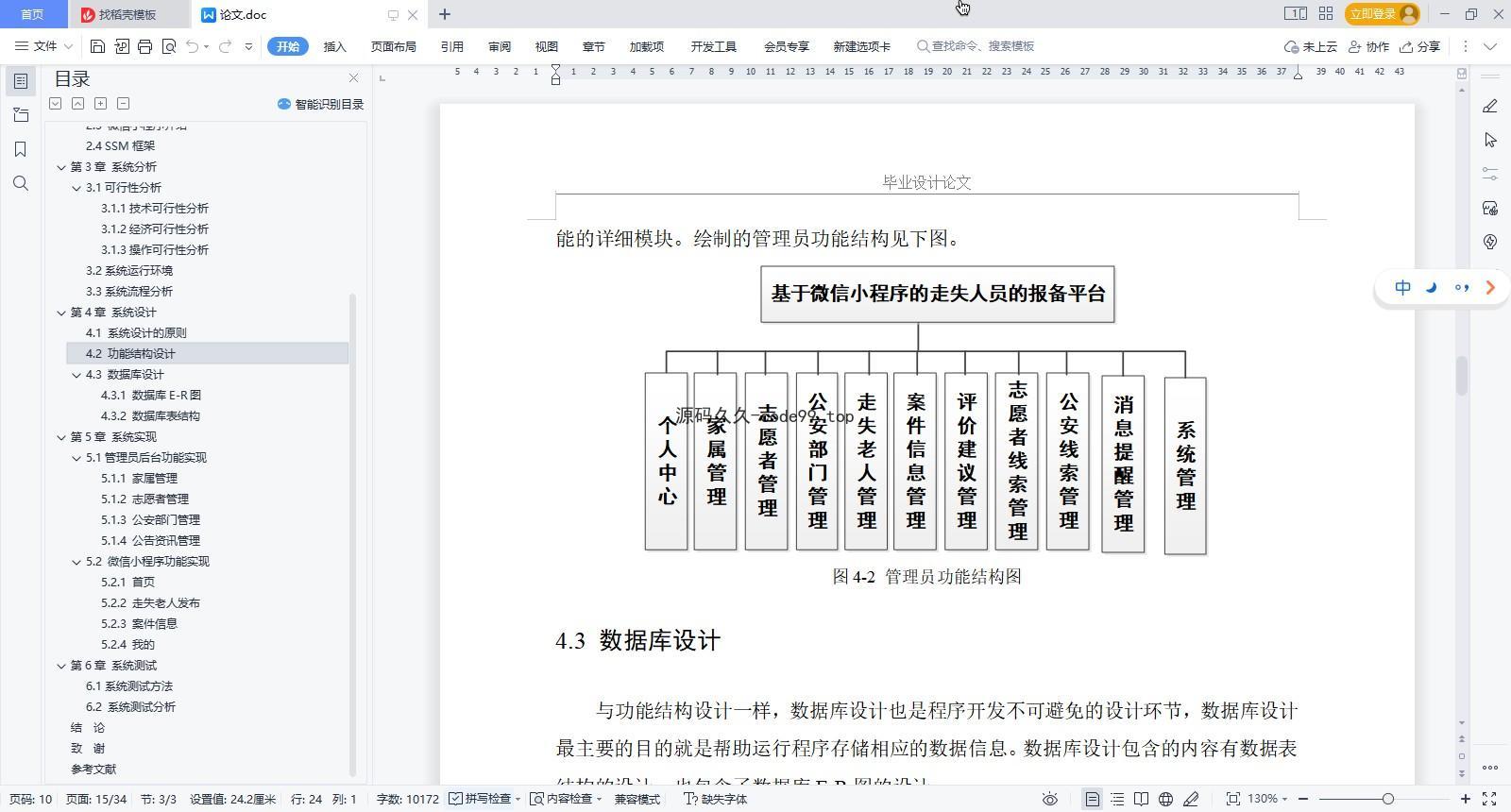Image resolution: width=1511 pixels, height=812 pixels.
Task: Collapse 5.2 微信小程序功能实现 node
Action: [x=76, y=562]
